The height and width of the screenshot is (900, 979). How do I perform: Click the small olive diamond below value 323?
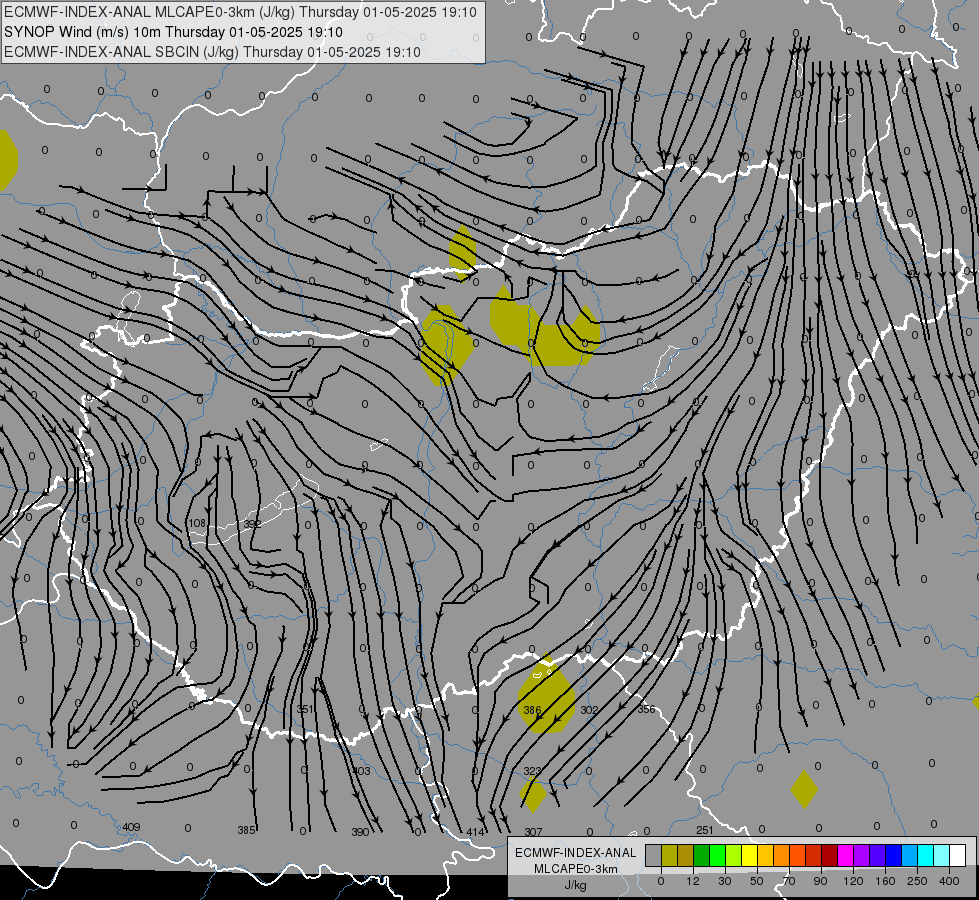point(533,796)
